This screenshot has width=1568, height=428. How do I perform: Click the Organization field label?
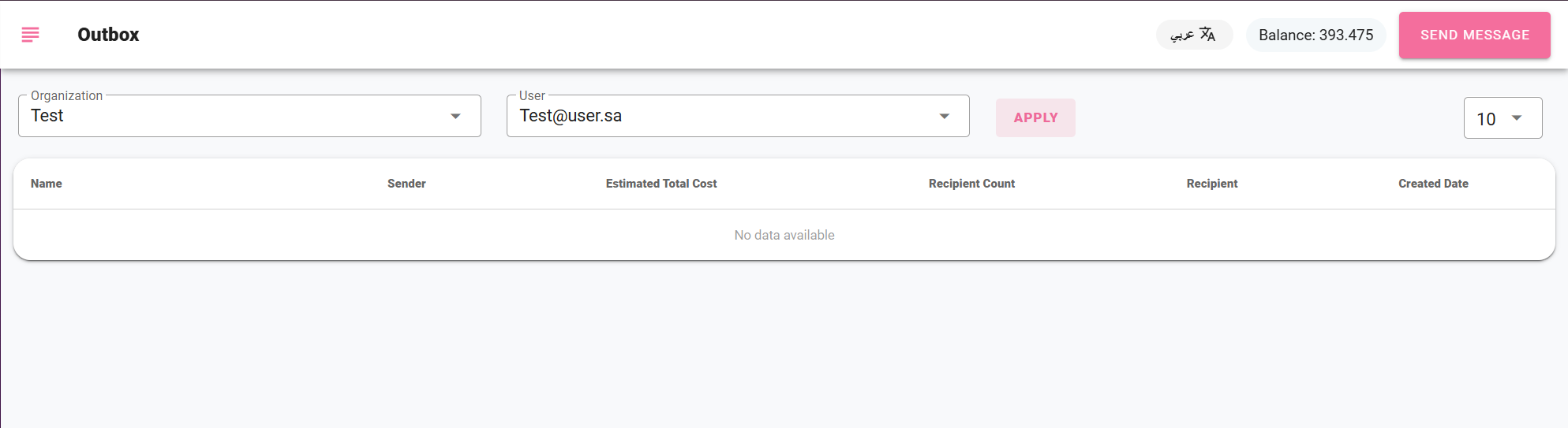[x=67, y=95]
